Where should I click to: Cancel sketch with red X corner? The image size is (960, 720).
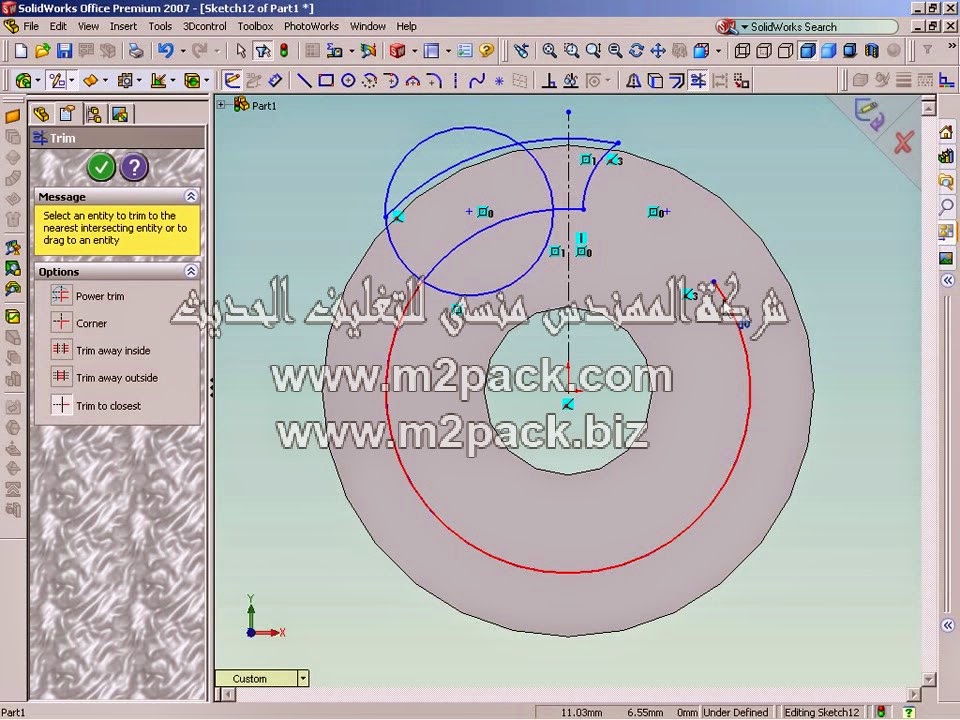click(903, 143)
